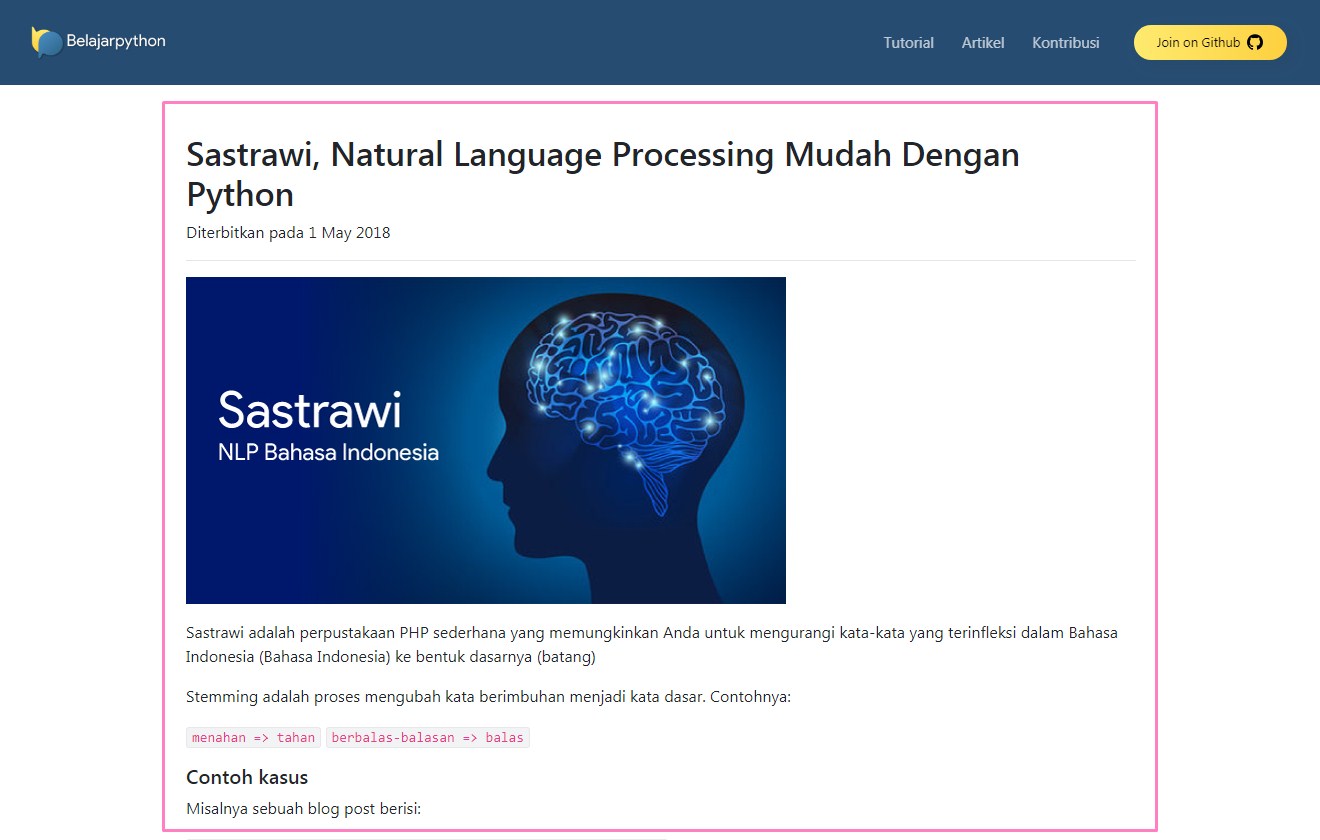Open the Kontribusi menu link
The image size is (1320, 840).
1065,43
